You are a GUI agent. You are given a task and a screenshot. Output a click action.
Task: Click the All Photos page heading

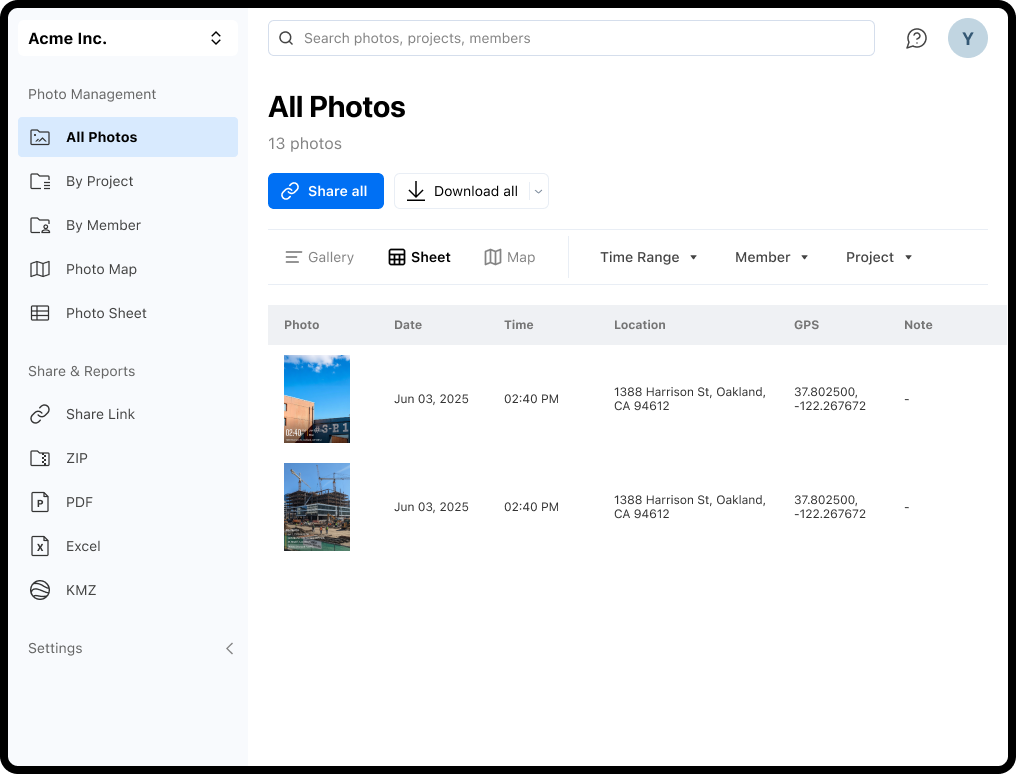[337, 108]
